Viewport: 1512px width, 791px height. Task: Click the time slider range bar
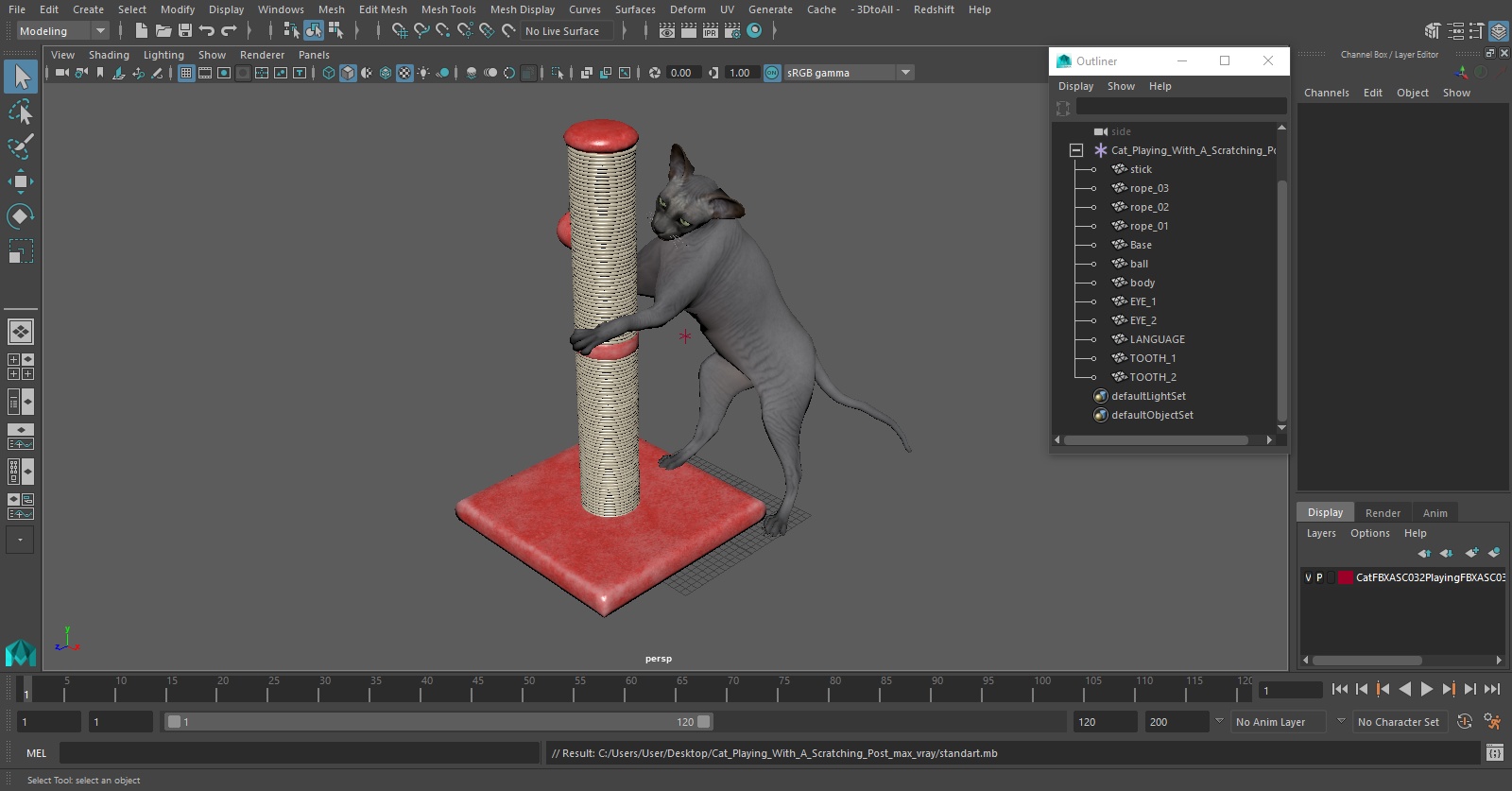pos(438,722)
